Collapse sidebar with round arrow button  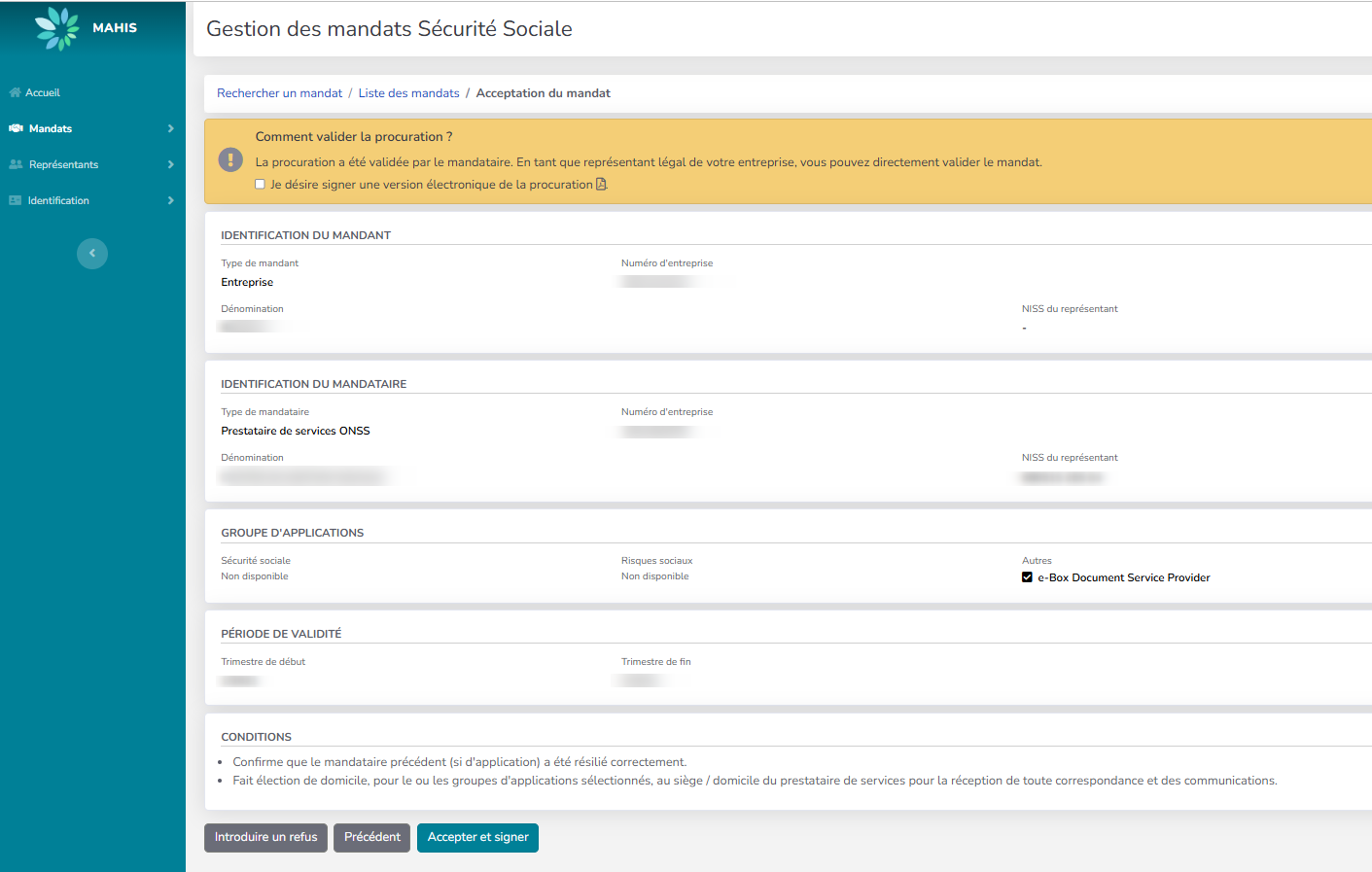pyautogui.click(x=92, y=254)
